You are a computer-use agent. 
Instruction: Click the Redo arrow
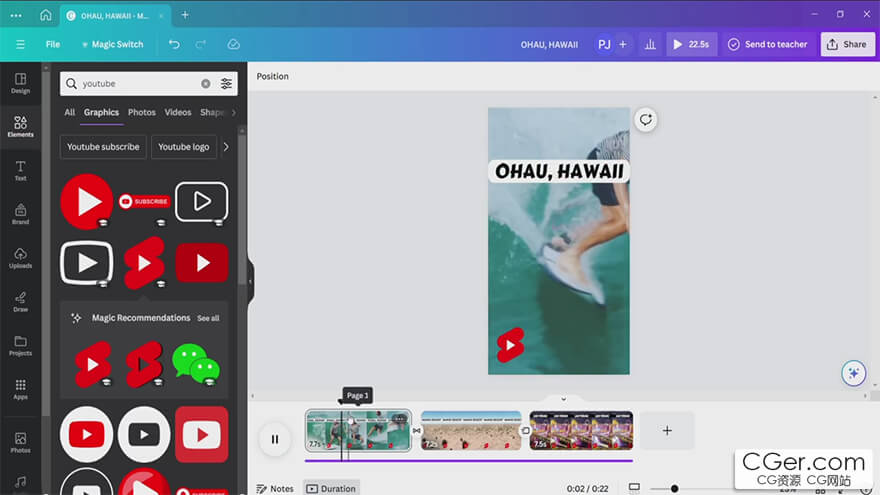point(200,44)
